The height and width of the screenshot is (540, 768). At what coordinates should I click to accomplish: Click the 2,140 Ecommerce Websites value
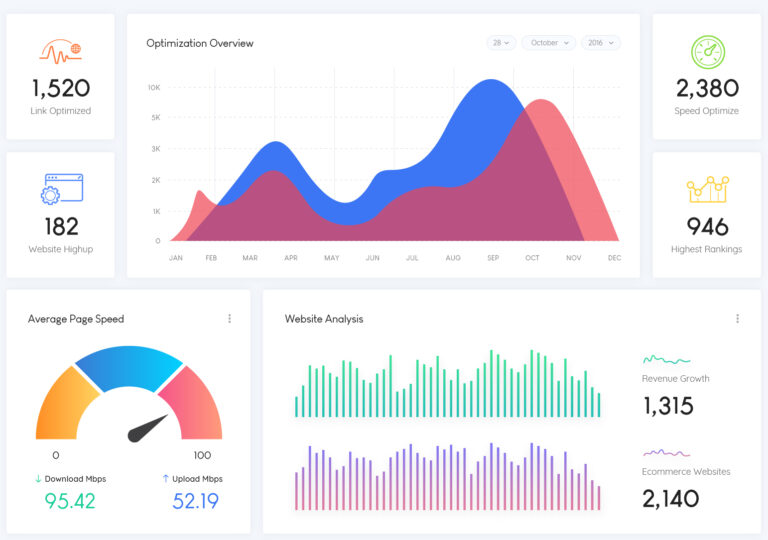pos(670,498)
